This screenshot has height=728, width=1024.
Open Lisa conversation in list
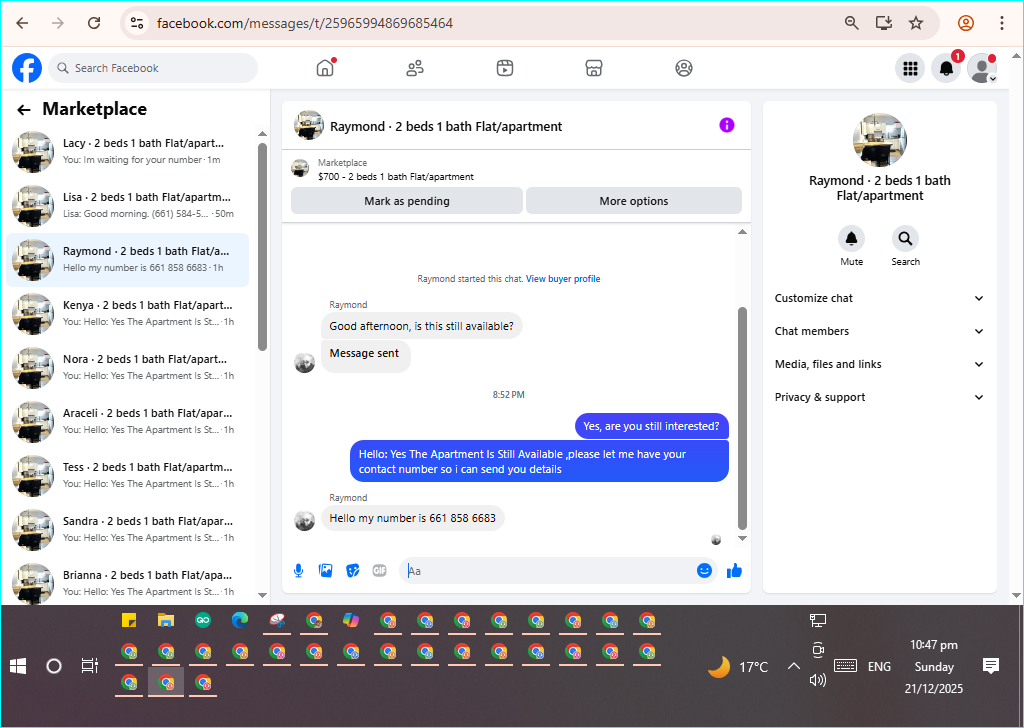(128, 206)
